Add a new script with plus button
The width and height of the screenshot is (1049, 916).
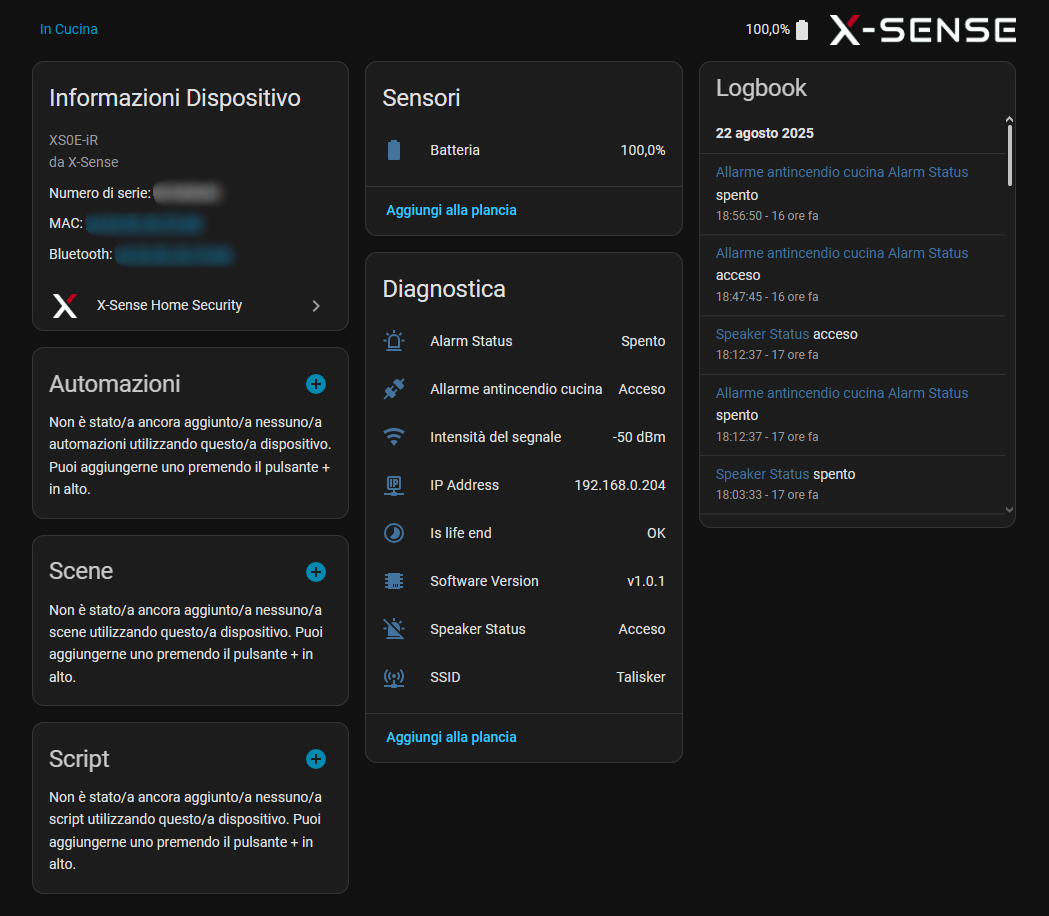pyautogui.click(x=316, y=759)
